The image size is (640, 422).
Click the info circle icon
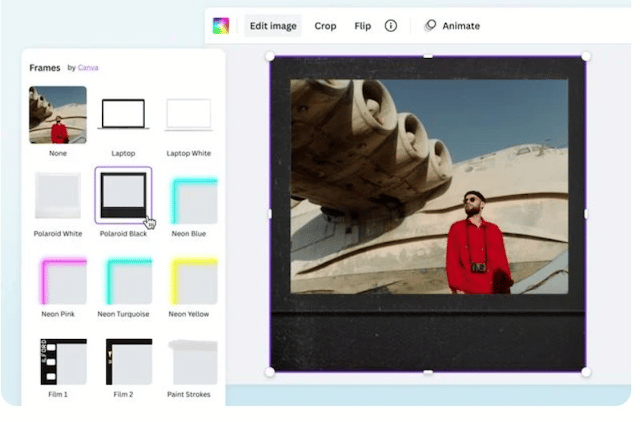point(391,26)
